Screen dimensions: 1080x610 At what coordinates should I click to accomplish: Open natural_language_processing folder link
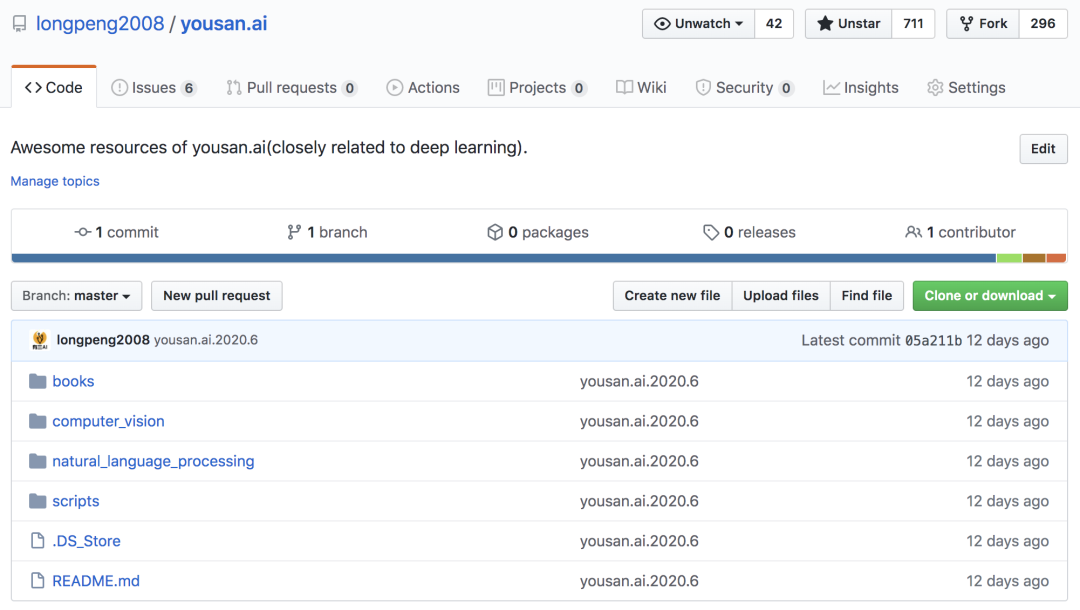coord(153,461)
